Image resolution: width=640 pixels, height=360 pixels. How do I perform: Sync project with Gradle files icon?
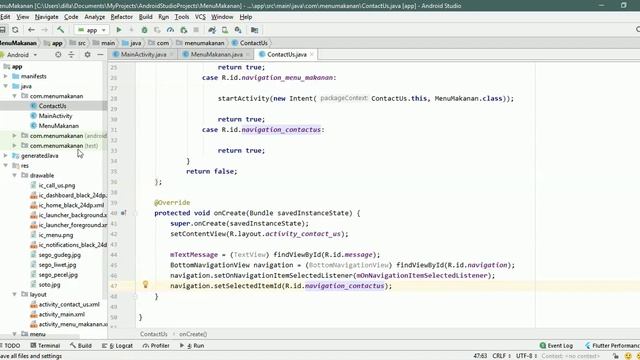click(x=212, y=30)
